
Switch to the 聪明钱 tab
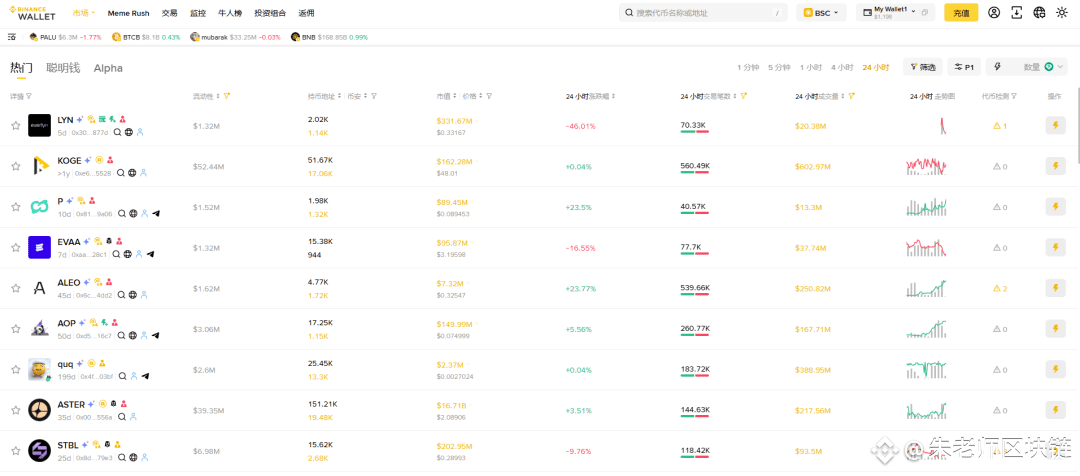(x=63, y=68)
